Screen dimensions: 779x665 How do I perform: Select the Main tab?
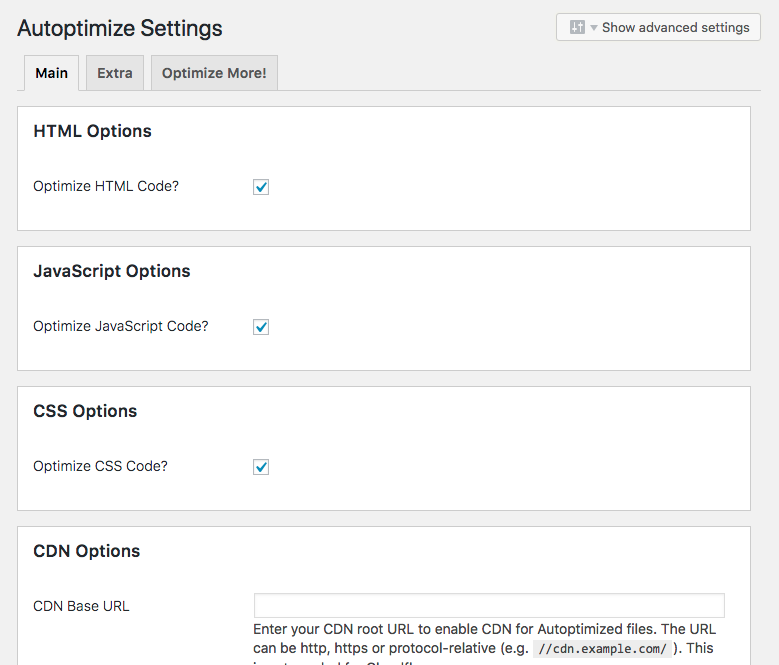click(51, 73)
